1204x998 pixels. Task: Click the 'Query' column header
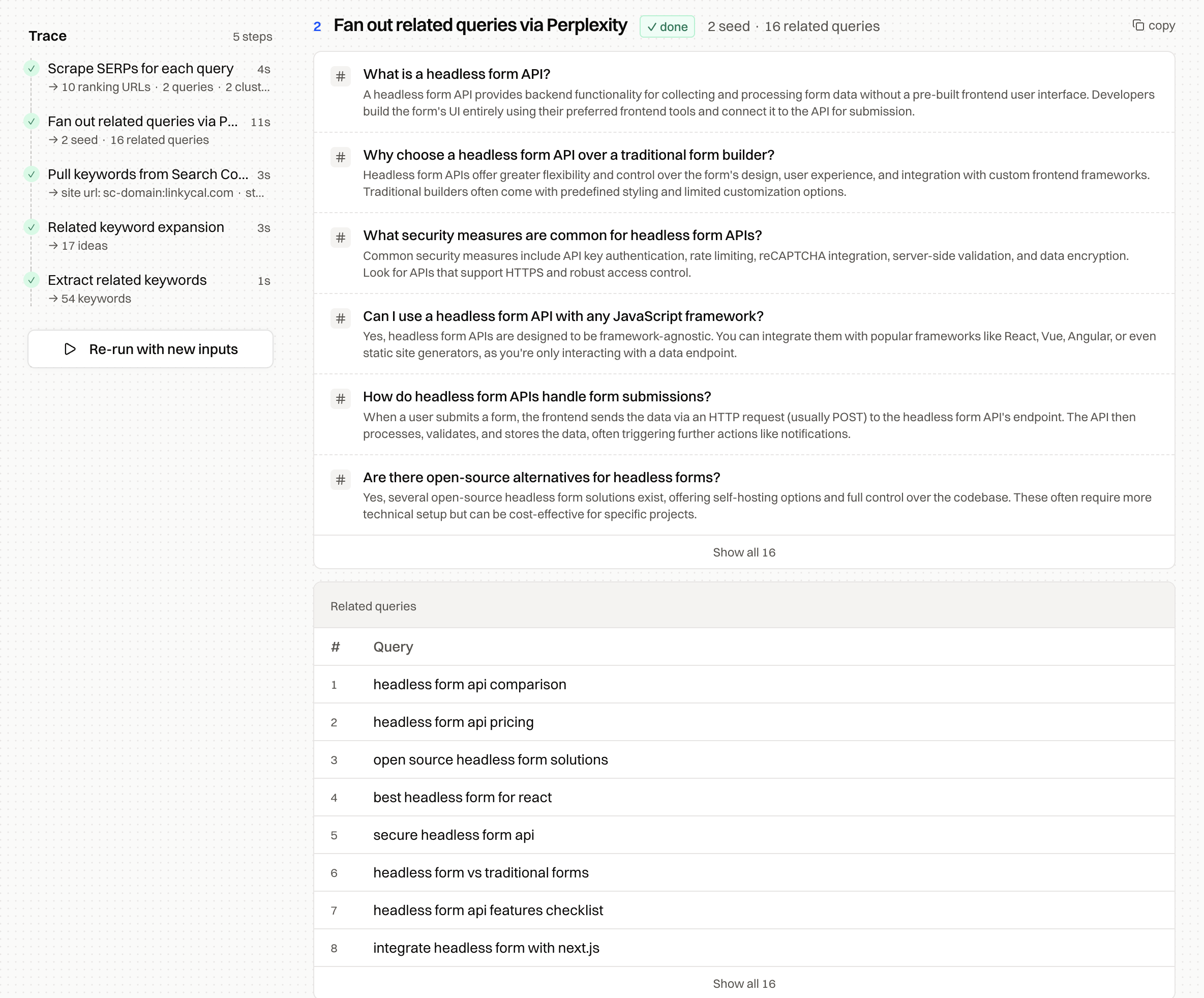tap(393, 647)
